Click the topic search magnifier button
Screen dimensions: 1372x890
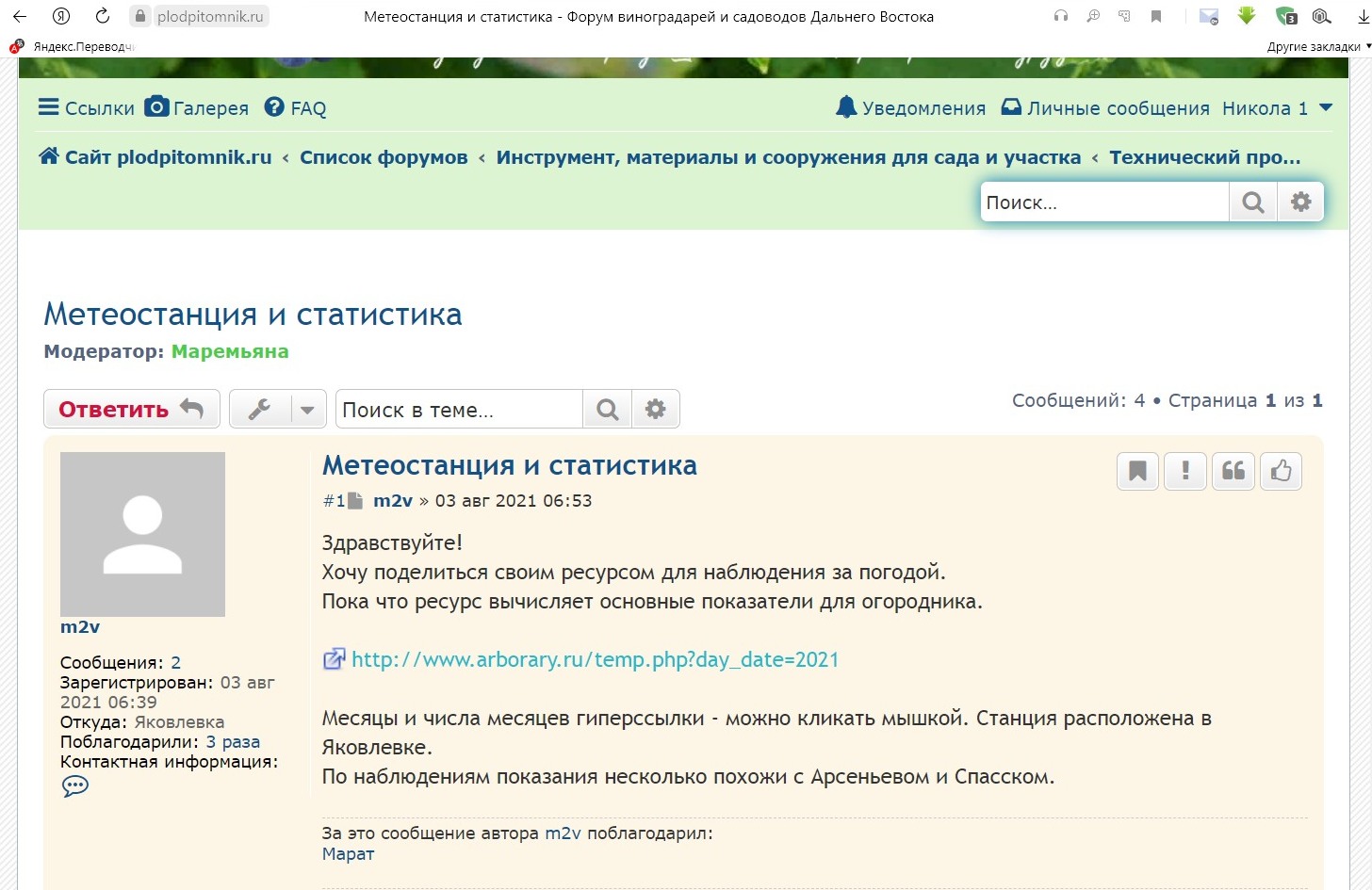[x=608, y=410]
